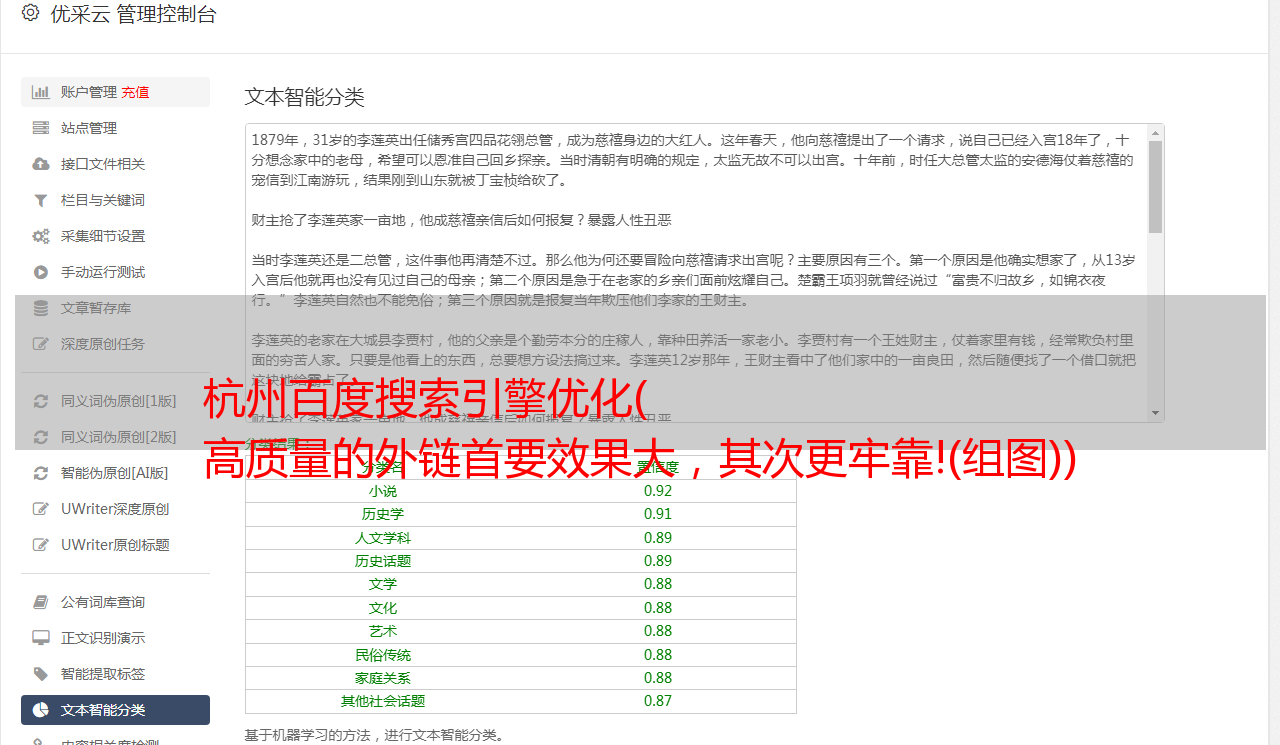Click the bar chart icon for 账户管理
The image size is (1280, 745).
coord(41,92)
